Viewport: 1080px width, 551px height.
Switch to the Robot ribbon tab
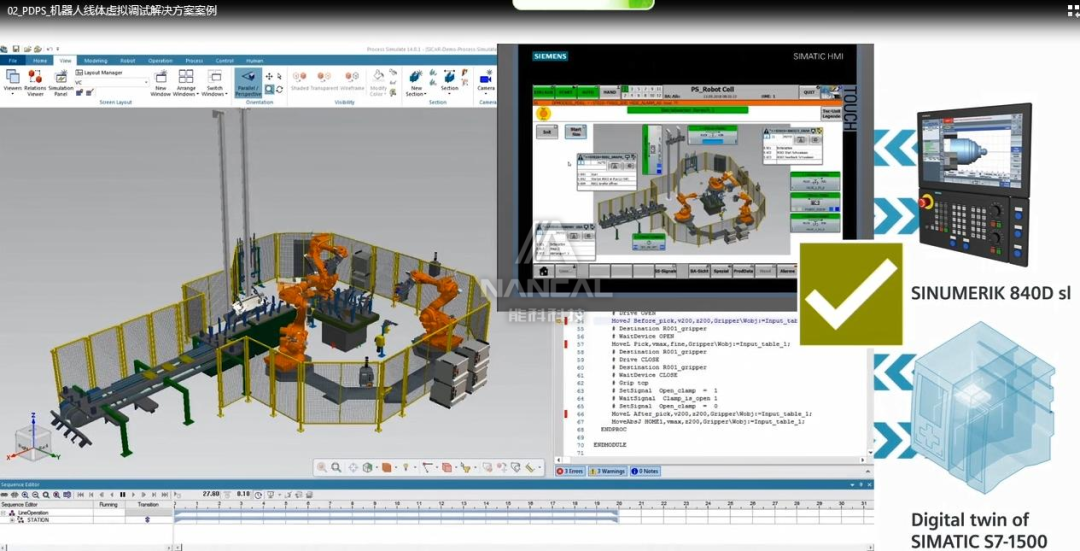tap(127, 61)
